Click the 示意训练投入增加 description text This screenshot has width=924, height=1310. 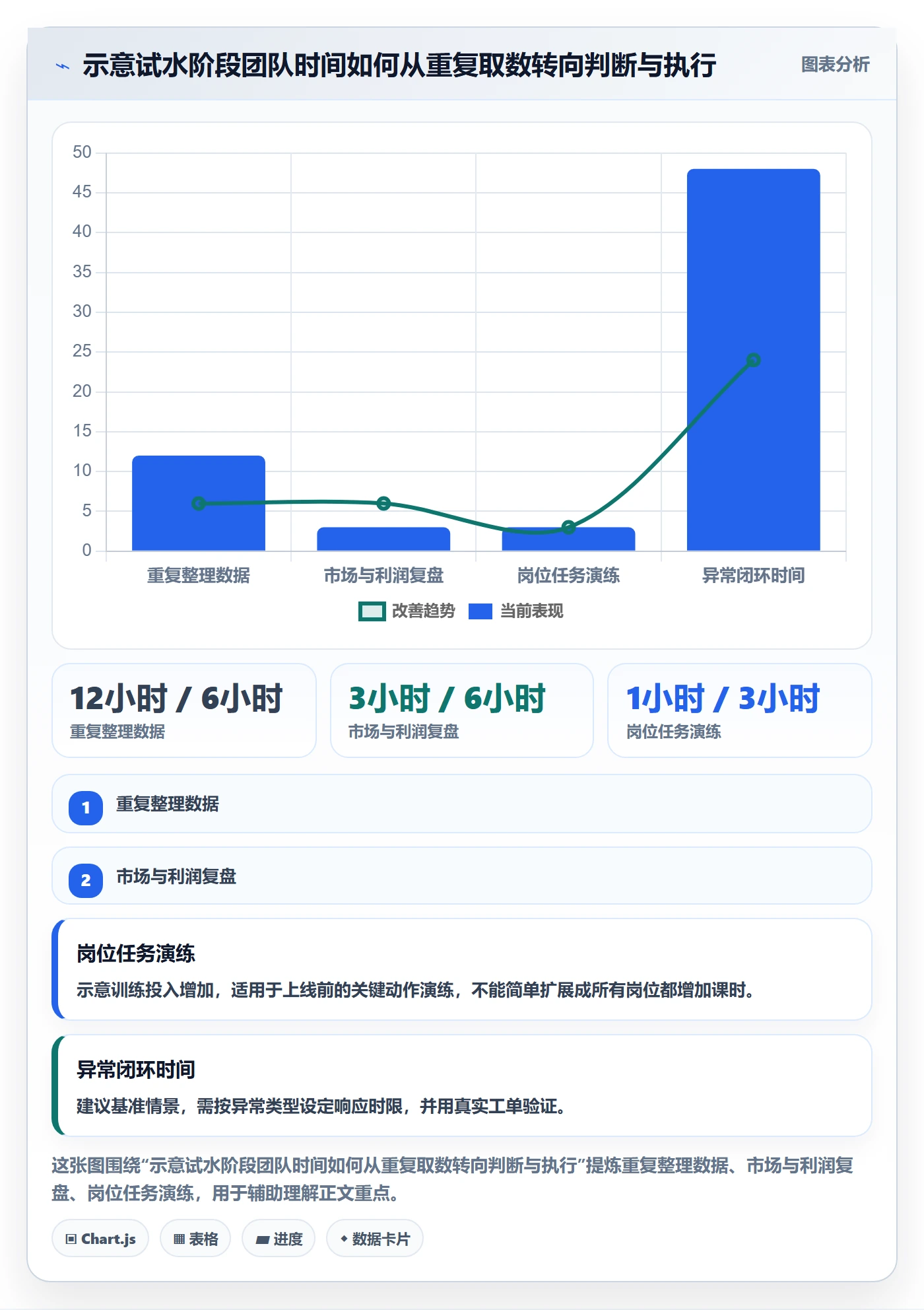point(416,990)
